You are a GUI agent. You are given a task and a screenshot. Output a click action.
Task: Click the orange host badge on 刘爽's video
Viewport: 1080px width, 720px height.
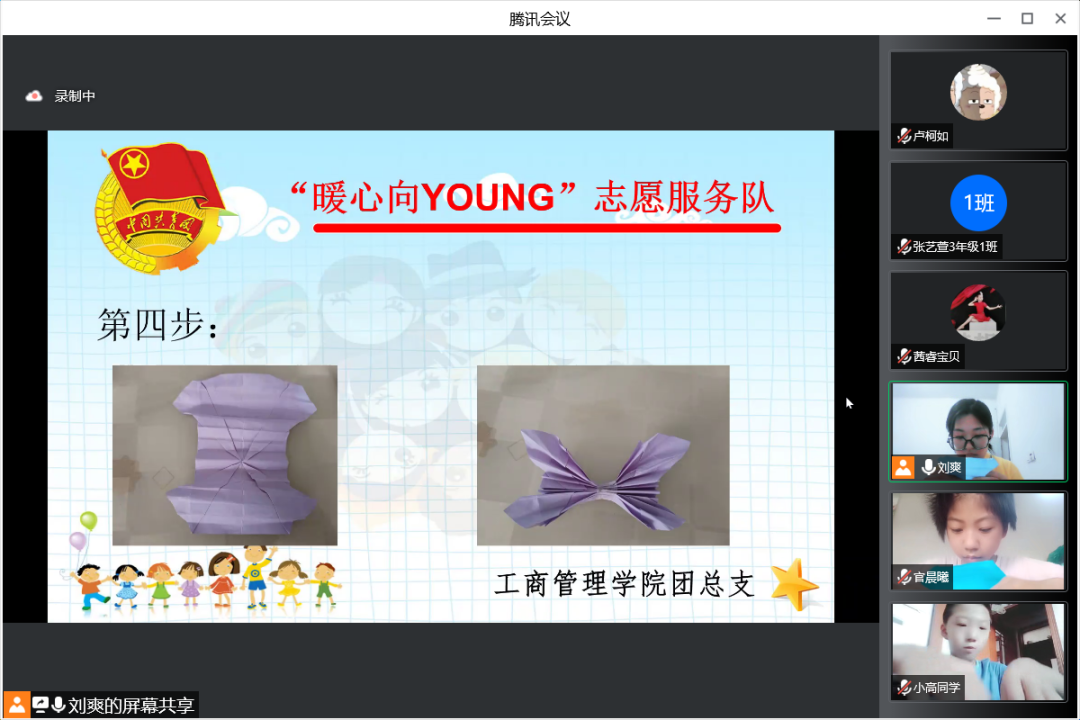[903, 467]
